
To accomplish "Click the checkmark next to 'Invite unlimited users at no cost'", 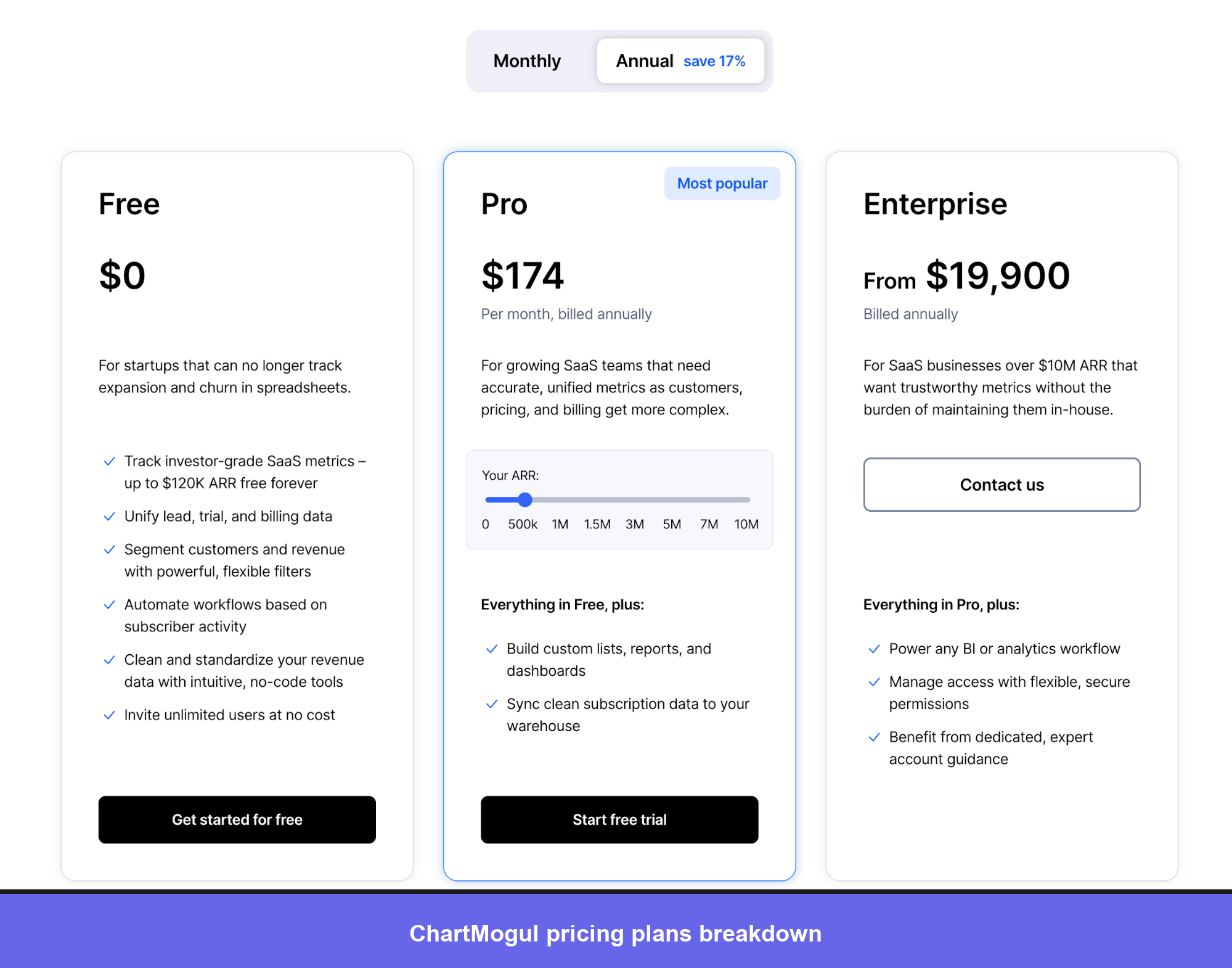I will (110, 715).
